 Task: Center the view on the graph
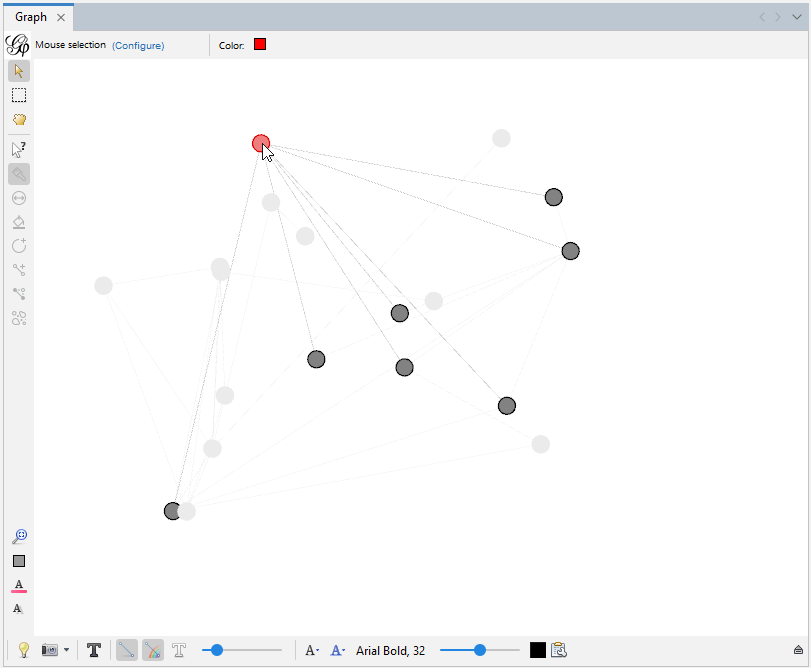coord(18,535)
